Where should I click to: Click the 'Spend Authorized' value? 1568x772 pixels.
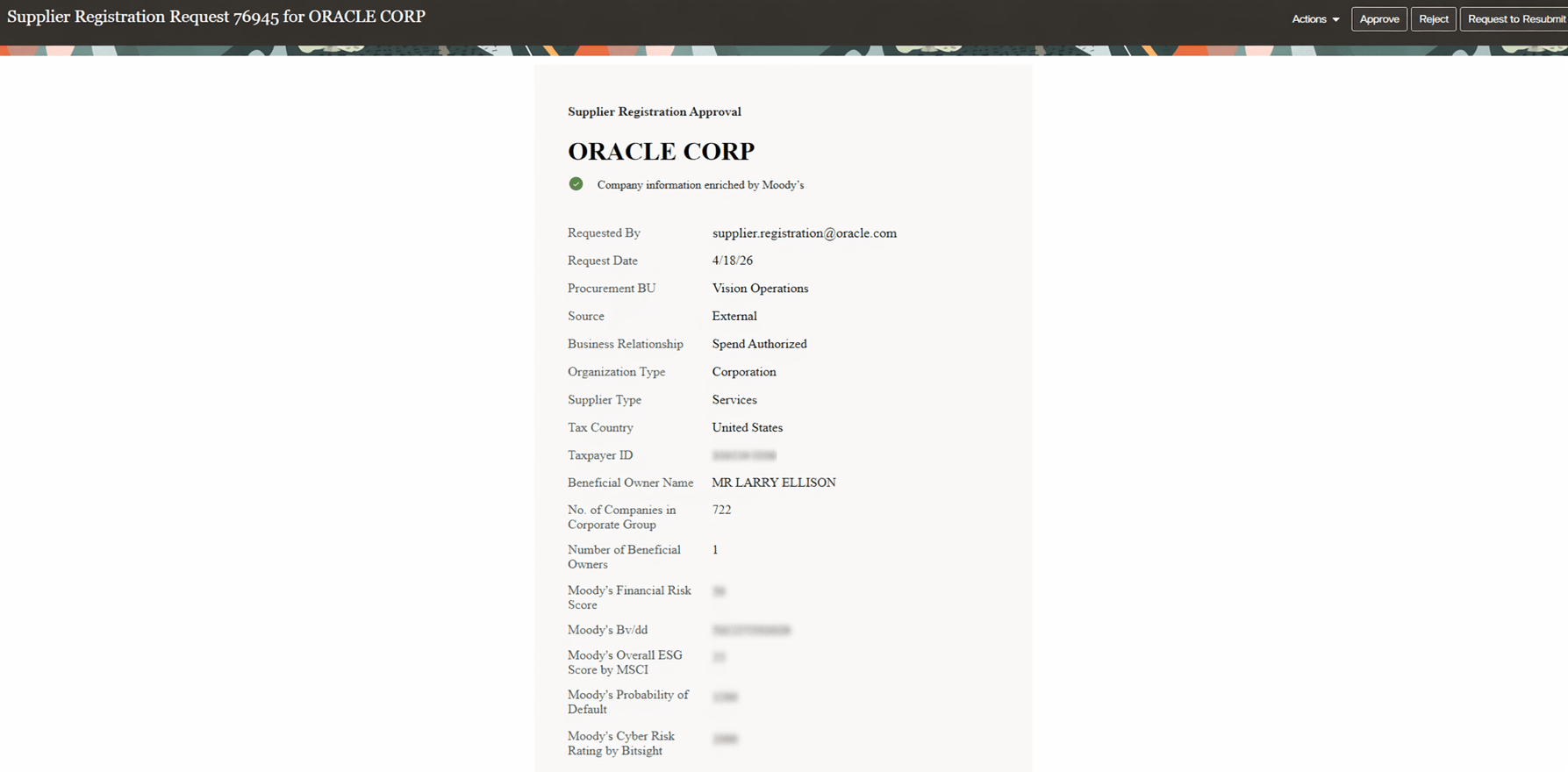click(759, 344)
